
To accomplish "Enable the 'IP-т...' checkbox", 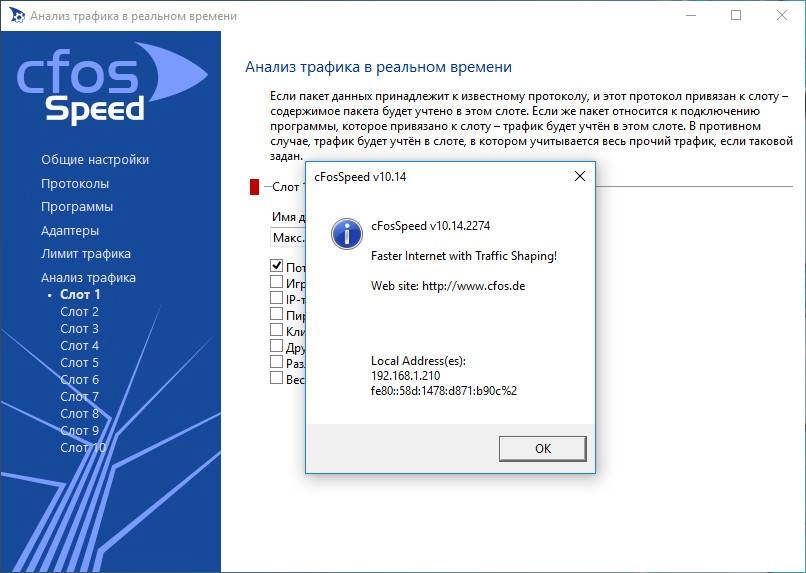I will pyautogui.click(x=277, y=298).
